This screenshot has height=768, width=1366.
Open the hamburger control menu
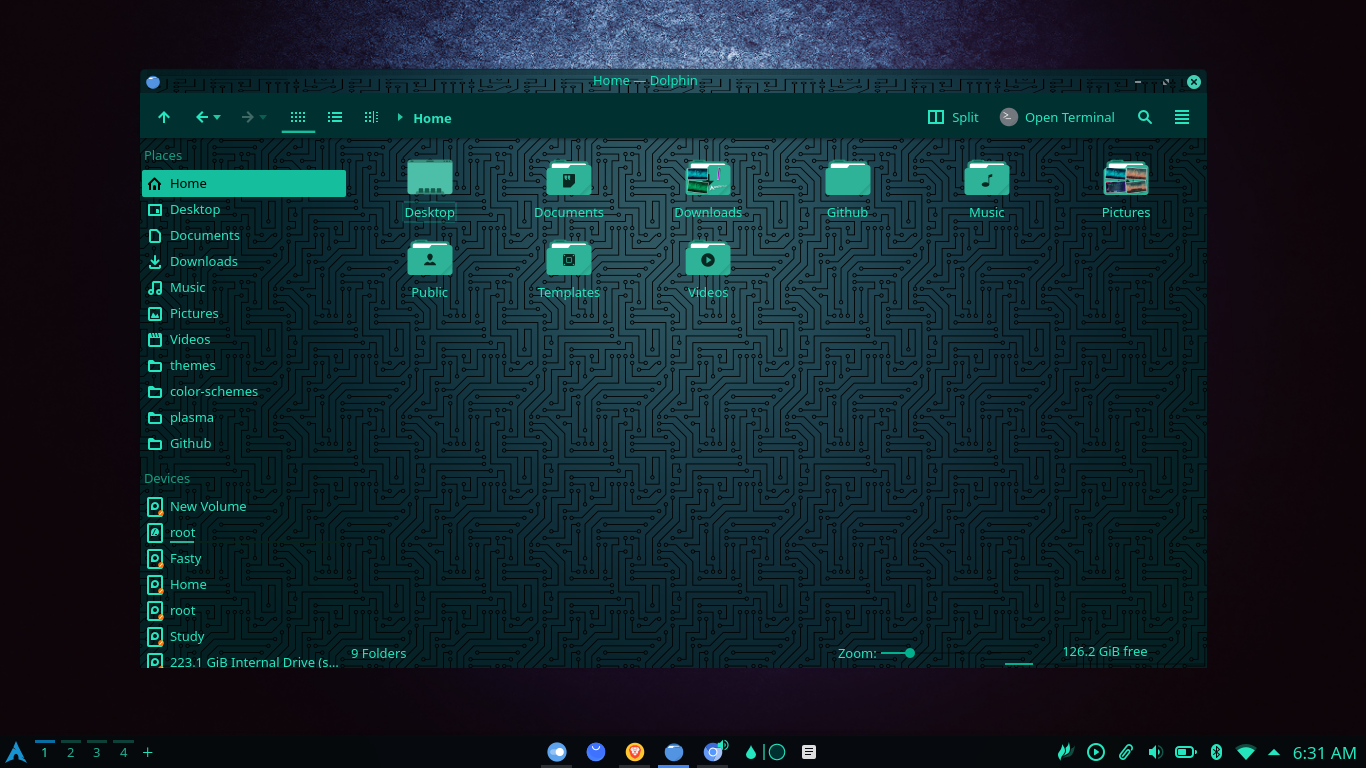[1182, 117]
